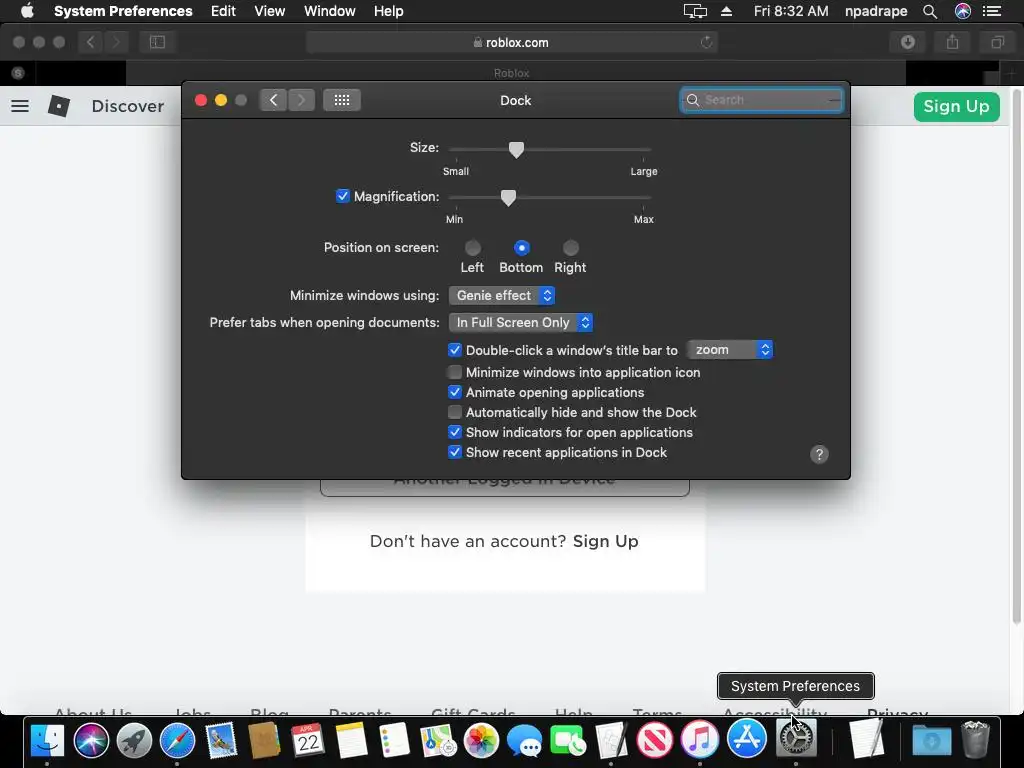
Task: Open Contacts book icon in Dock
Action: tap(264, 741)
